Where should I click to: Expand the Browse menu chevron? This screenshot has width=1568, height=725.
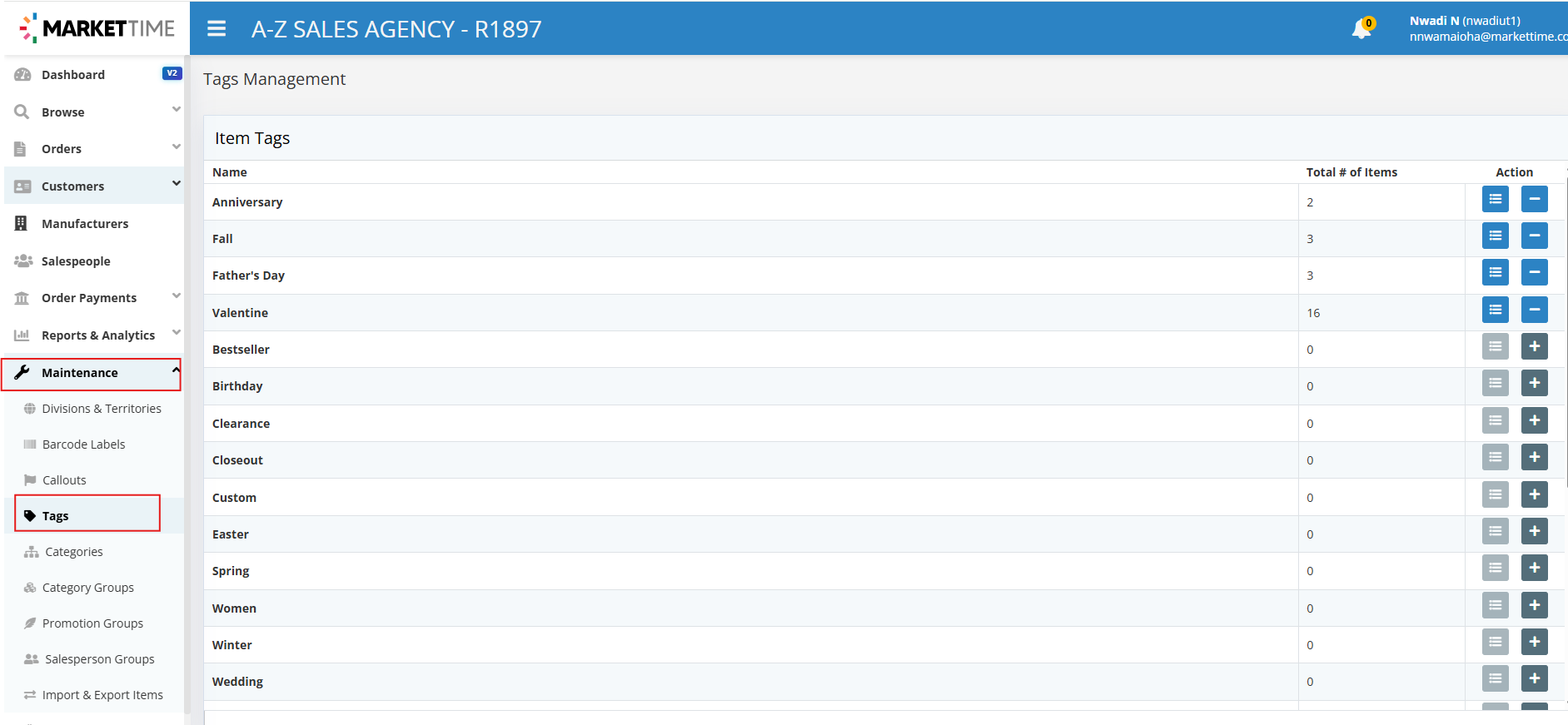click(x=176, y=109)
